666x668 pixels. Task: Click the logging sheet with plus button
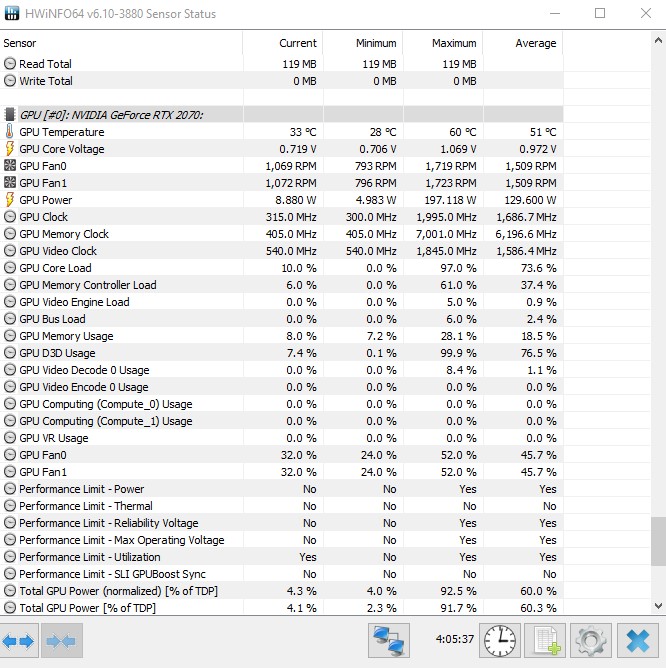pos(545,641)
